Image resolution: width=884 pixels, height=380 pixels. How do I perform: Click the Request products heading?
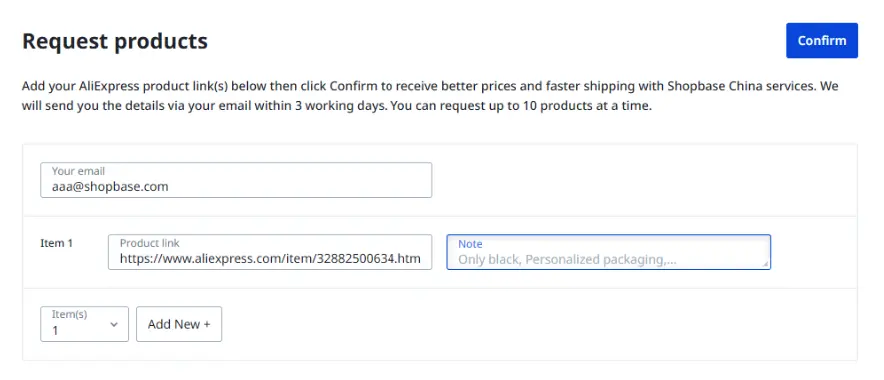(x=115, y=41)
